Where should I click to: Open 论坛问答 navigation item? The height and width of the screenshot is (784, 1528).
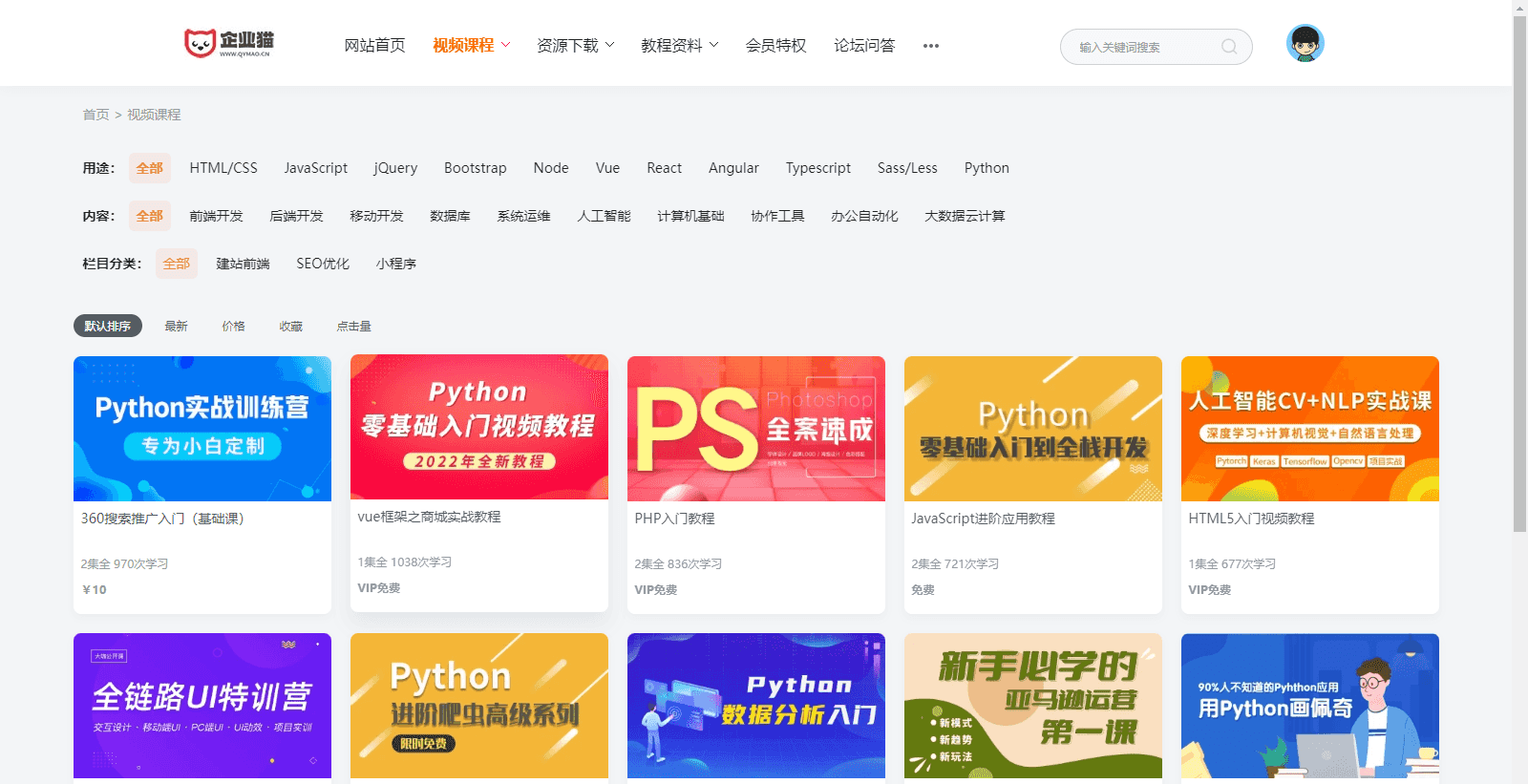864,45
